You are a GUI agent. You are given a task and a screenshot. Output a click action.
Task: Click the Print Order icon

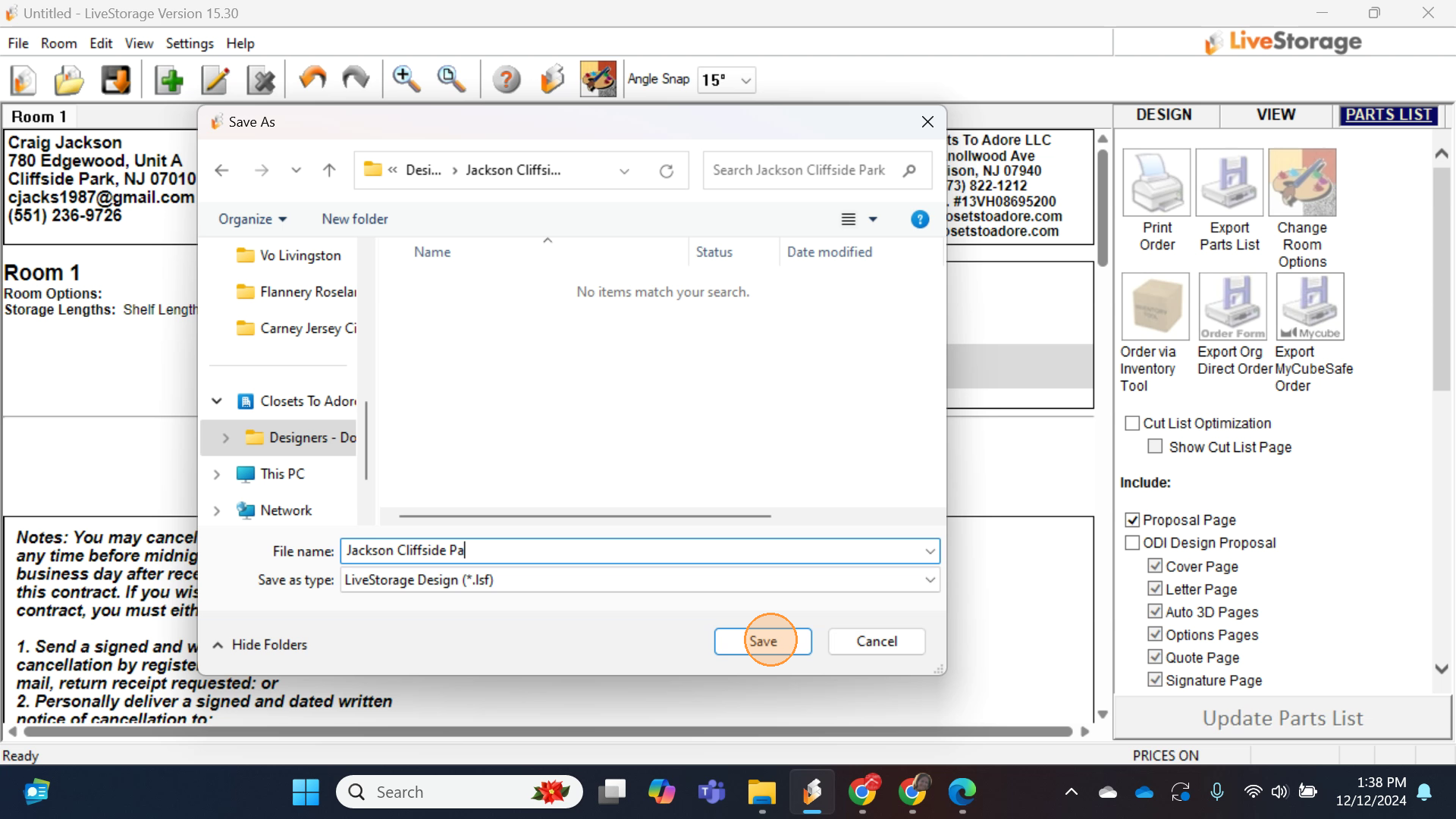pos(1156,183)
